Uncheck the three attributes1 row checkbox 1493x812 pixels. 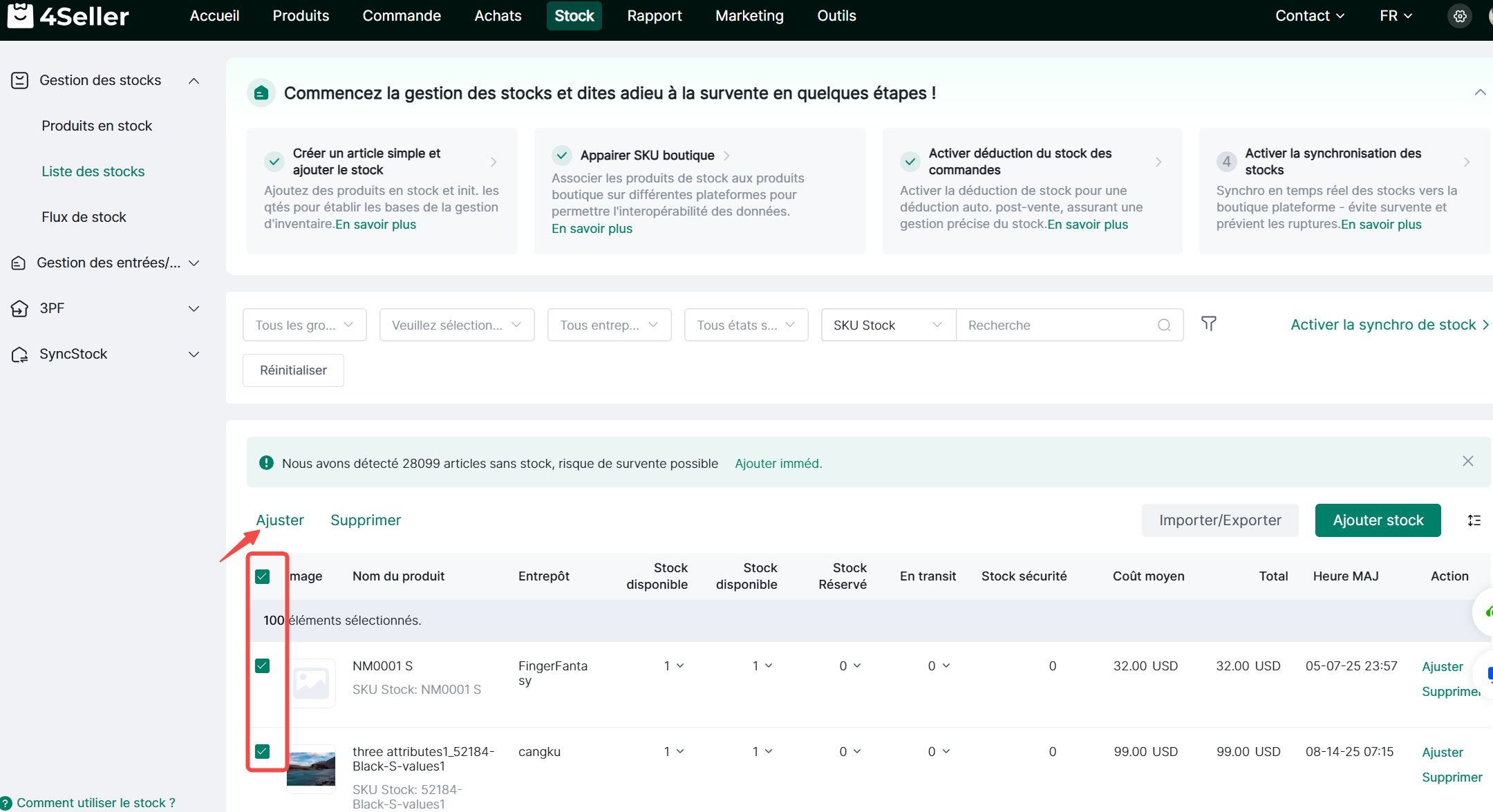[x=263, y=751]
